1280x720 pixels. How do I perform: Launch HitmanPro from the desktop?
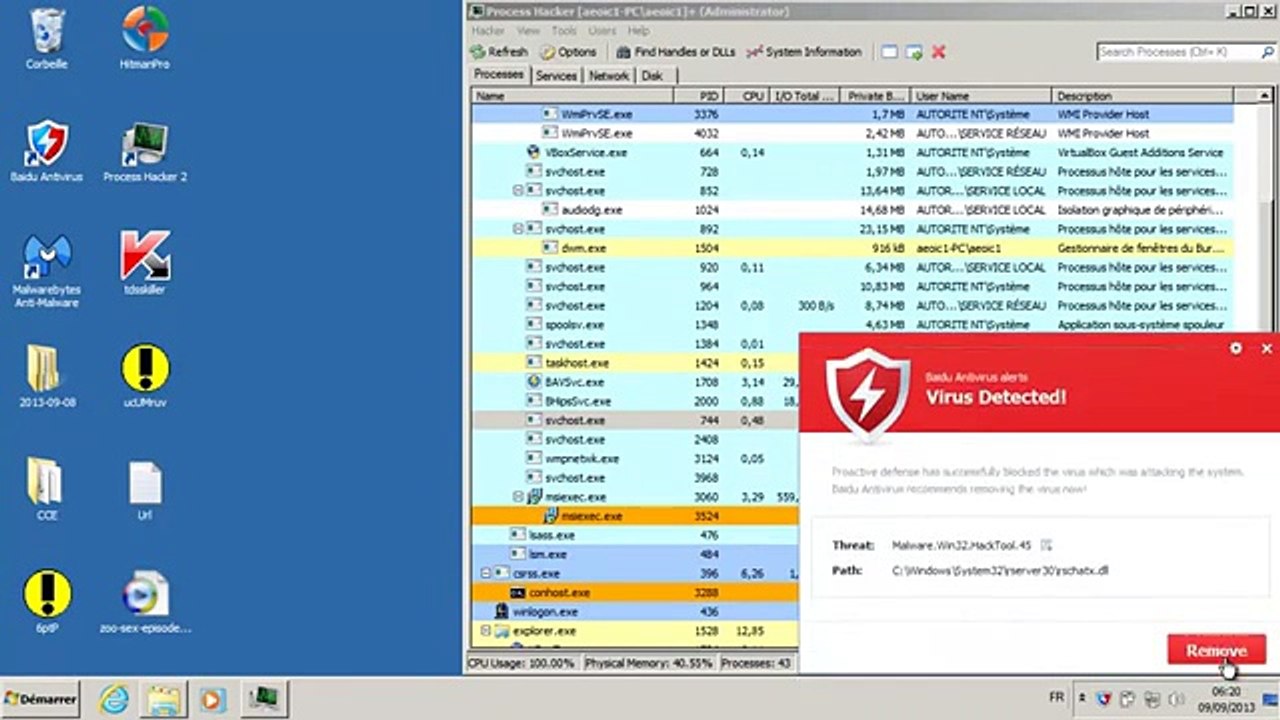click(x=145, y=39)
